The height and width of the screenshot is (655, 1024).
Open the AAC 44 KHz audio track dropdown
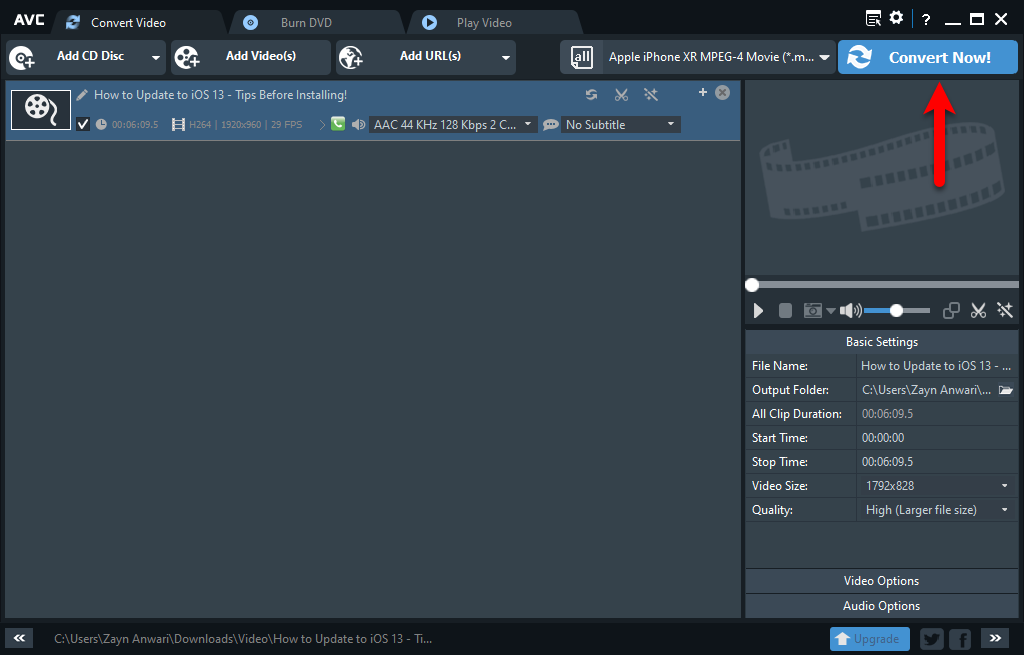pos(453,124)
